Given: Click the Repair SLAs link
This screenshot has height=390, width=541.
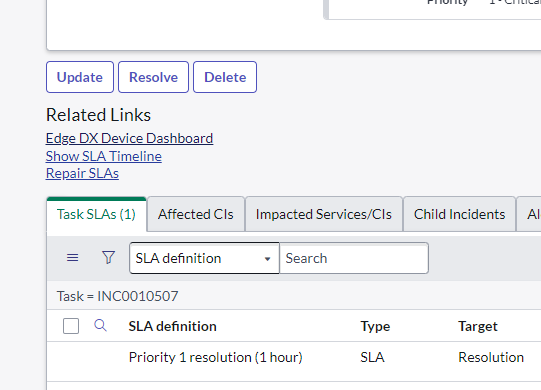Looking at the screenshot, I should pos(82,173).
